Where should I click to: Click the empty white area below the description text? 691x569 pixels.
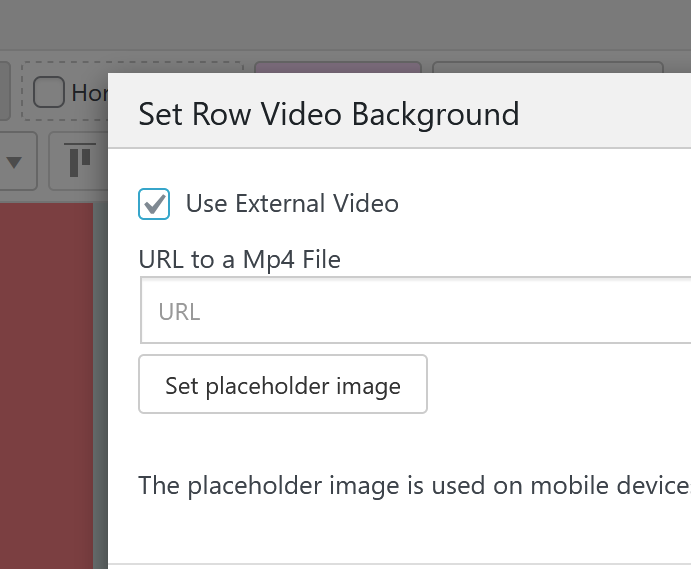pyautogui.click(x=400, y=535)
